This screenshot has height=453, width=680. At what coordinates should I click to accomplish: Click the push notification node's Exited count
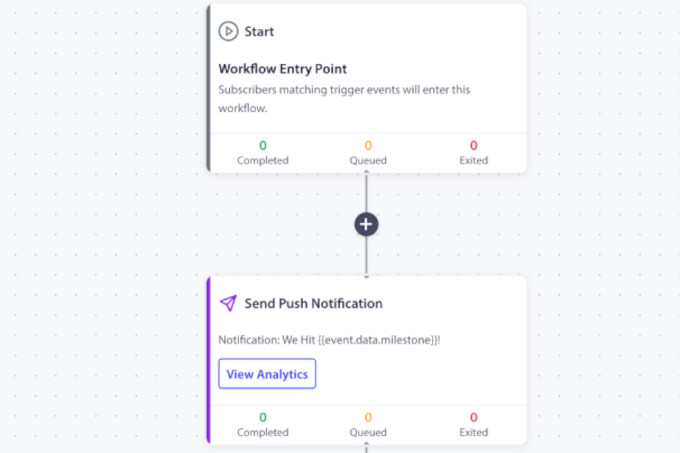[473, 417]
